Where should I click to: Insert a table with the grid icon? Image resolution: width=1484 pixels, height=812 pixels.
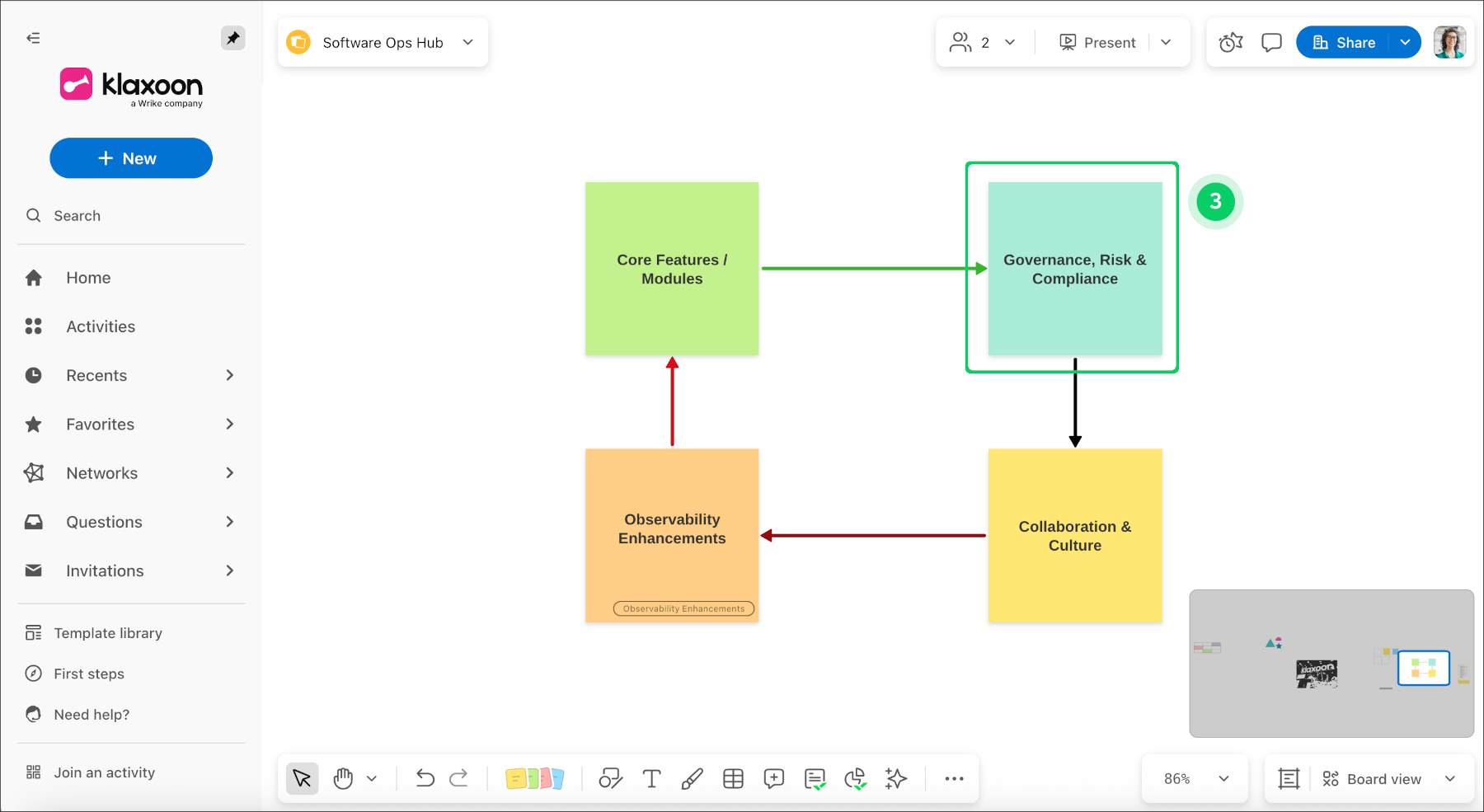coord(733,779)
